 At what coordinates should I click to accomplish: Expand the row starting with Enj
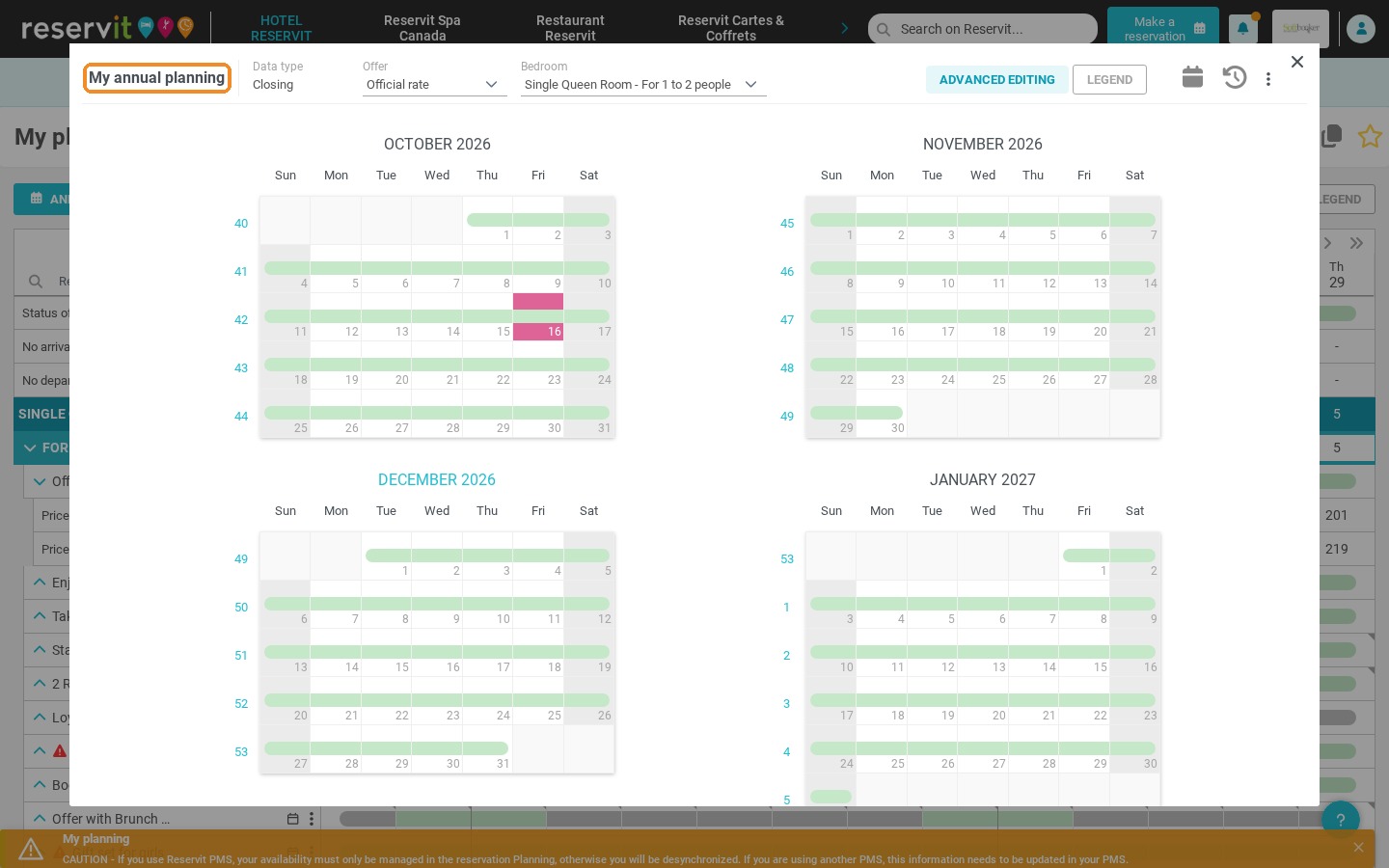[x=40, y=582]
